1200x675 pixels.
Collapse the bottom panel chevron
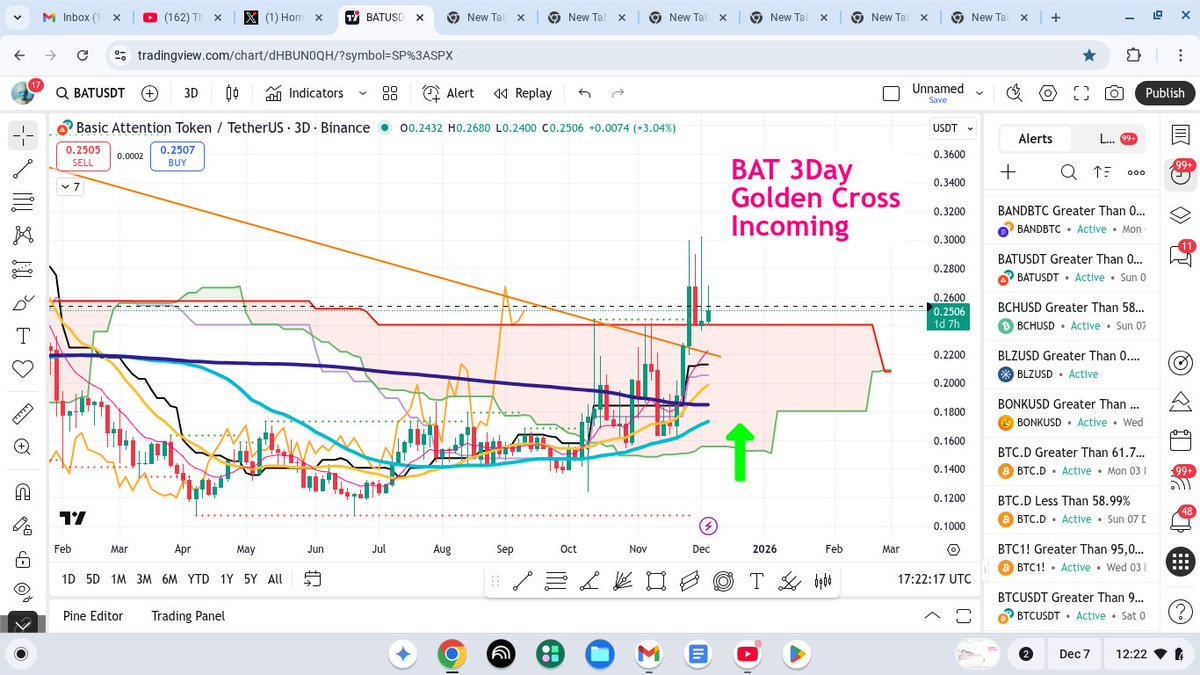pos(932,616)
